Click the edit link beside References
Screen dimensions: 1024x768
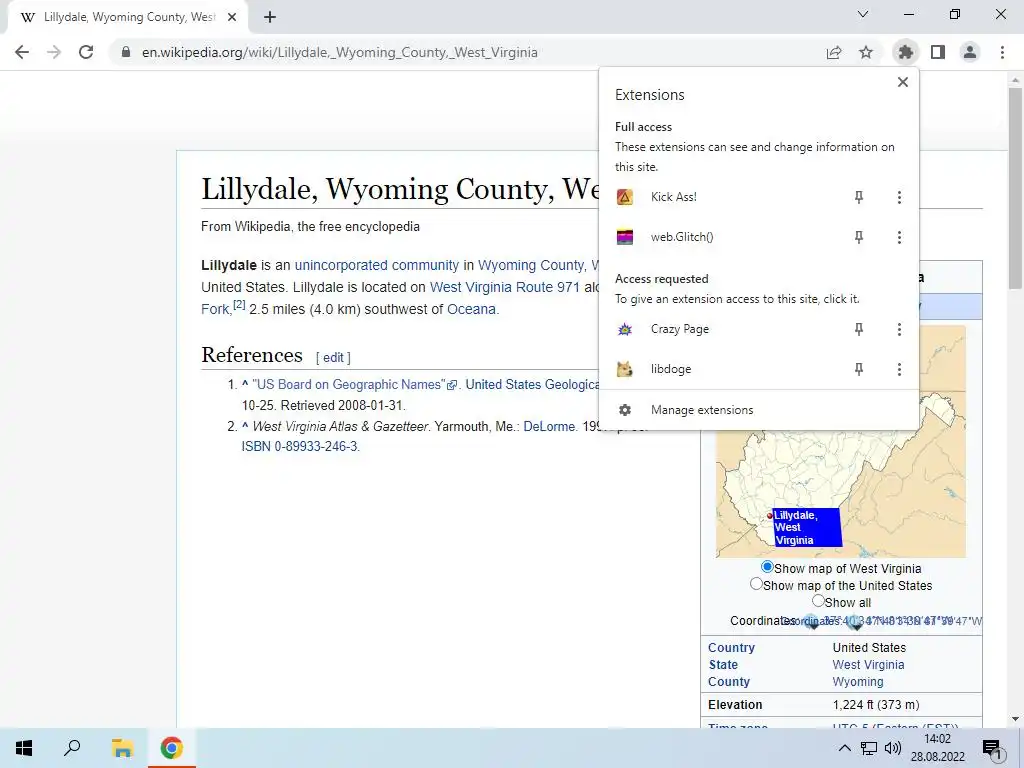(x=333, y=357)
